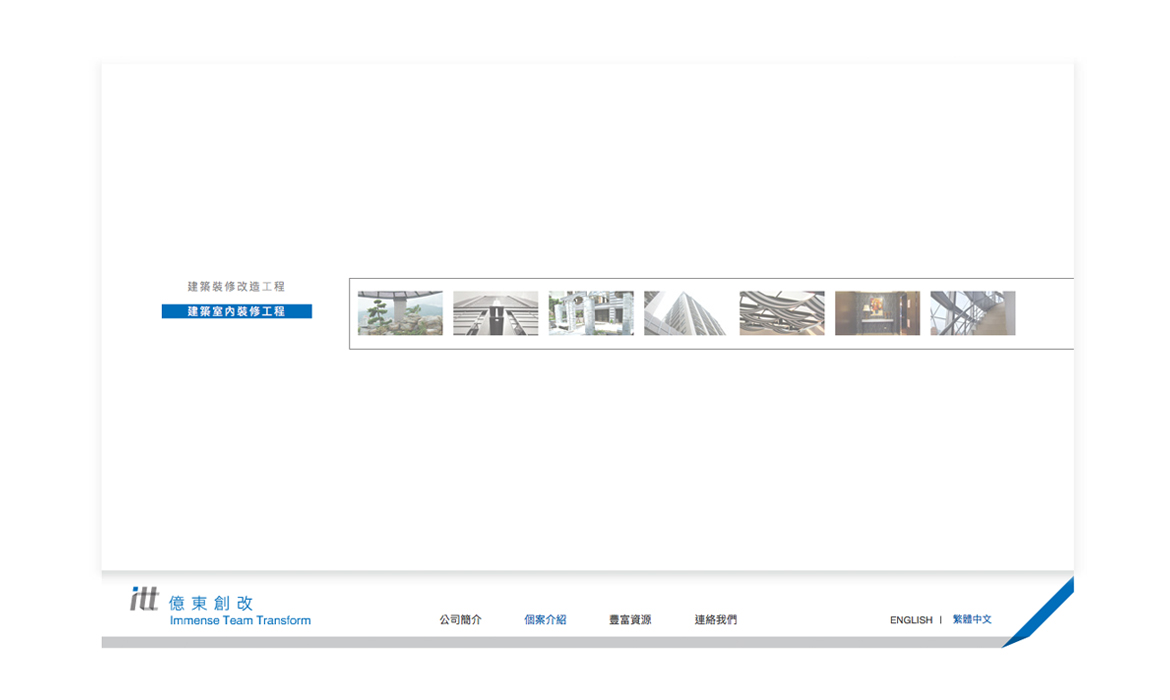Click the Immense Team Transform text
Viewport: 1170px width, 700px height.
pos(240,621)
